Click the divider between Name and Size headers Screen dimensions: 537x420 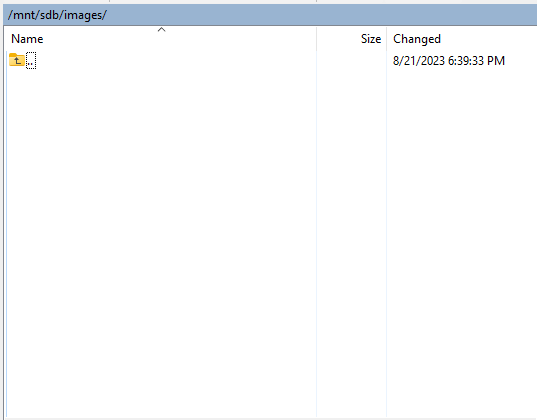316,39
